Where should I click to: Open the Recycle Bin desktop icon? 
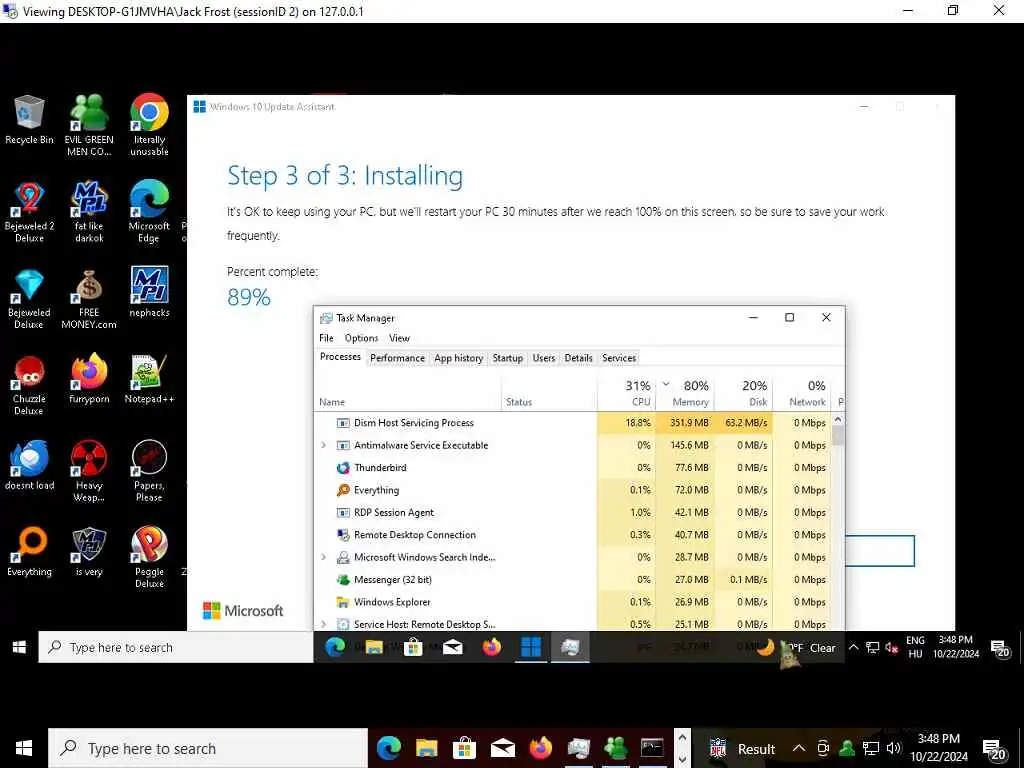click(x=29, y=120)
